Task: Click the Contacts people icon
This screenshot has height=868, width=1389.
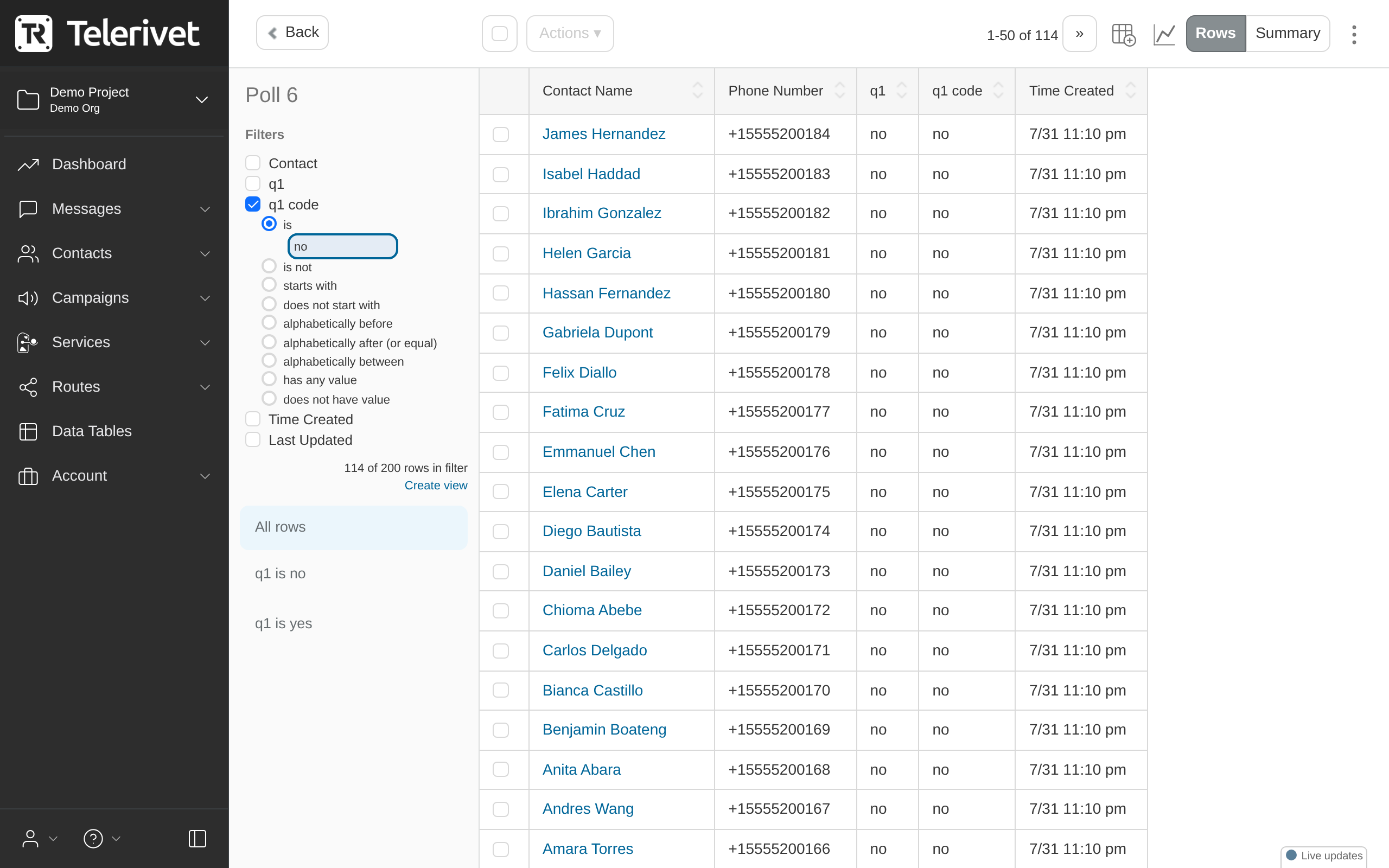Action: pos(28,253)
